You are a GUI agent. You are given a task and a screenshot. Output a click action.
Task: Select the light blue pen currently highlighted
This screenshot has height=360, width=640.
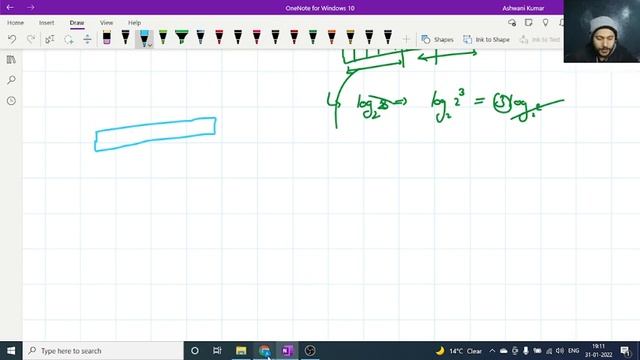(x=144, y=38)
